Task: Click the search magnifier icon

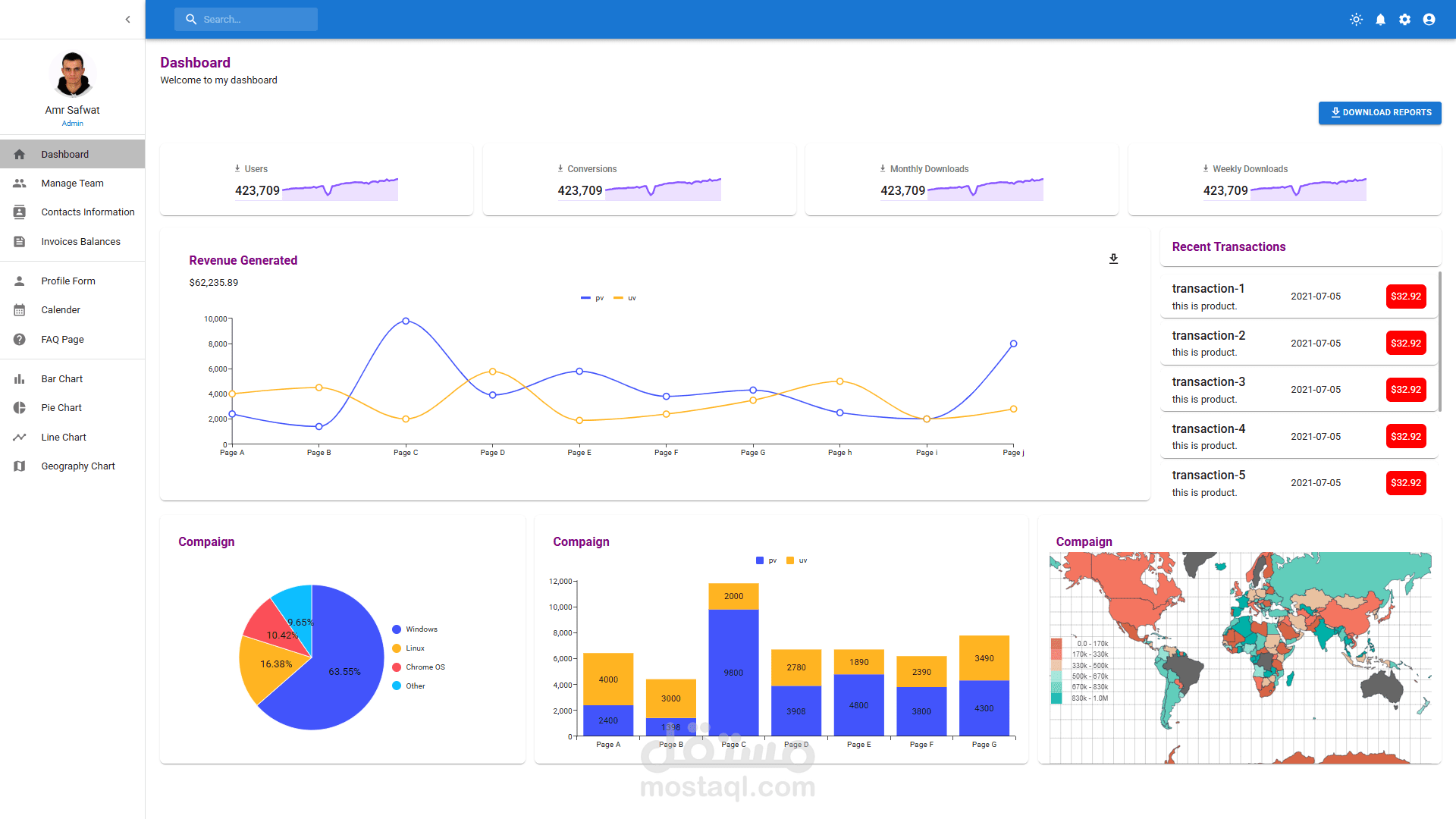Action: click(x=191, y=20)
